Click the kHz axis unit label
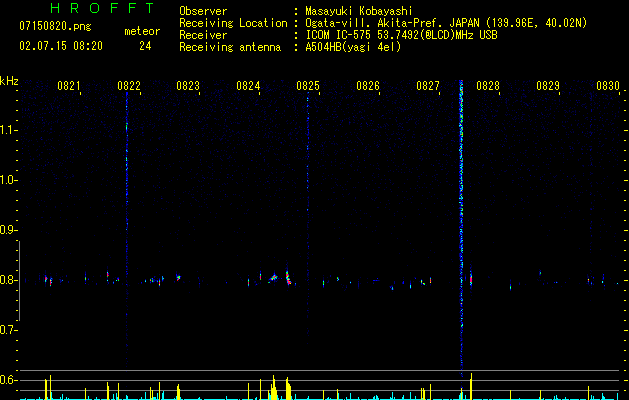Viewport: 629px width, 400px height. (x=9, y=81)
